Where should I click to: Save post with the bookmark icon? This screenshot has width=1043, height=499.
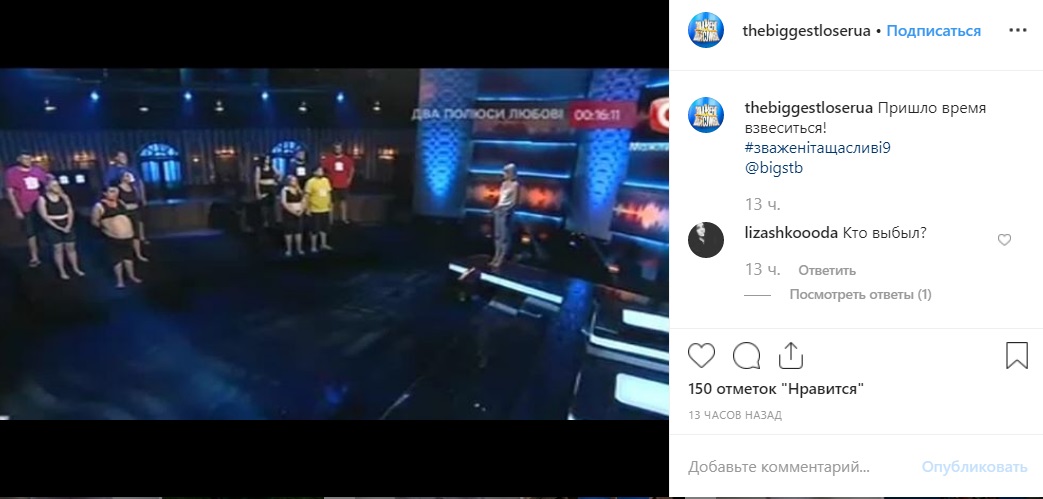(x=1017, y=356)
